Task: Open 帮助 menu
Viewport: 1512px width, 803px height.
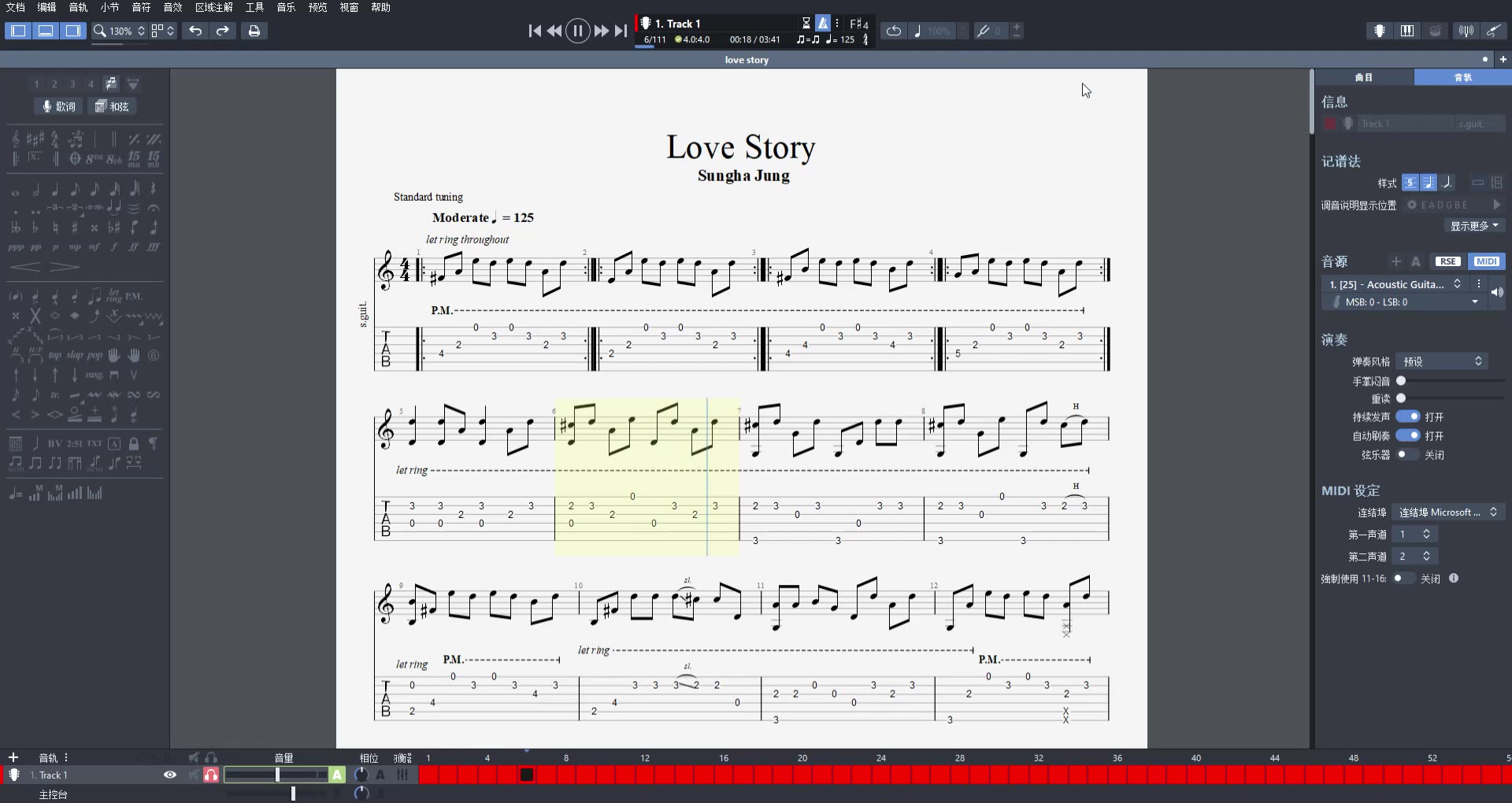Action: (x=380, y=7)
